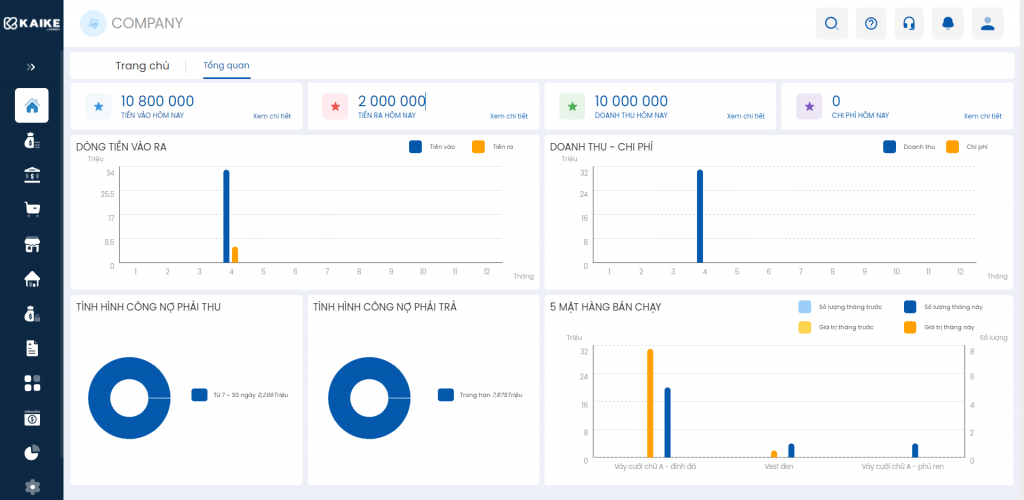Click blue star icon for Tiền vào hôm nay
Image resolution: width=1024 pixels, height=500 pixels.
point(99,106)
